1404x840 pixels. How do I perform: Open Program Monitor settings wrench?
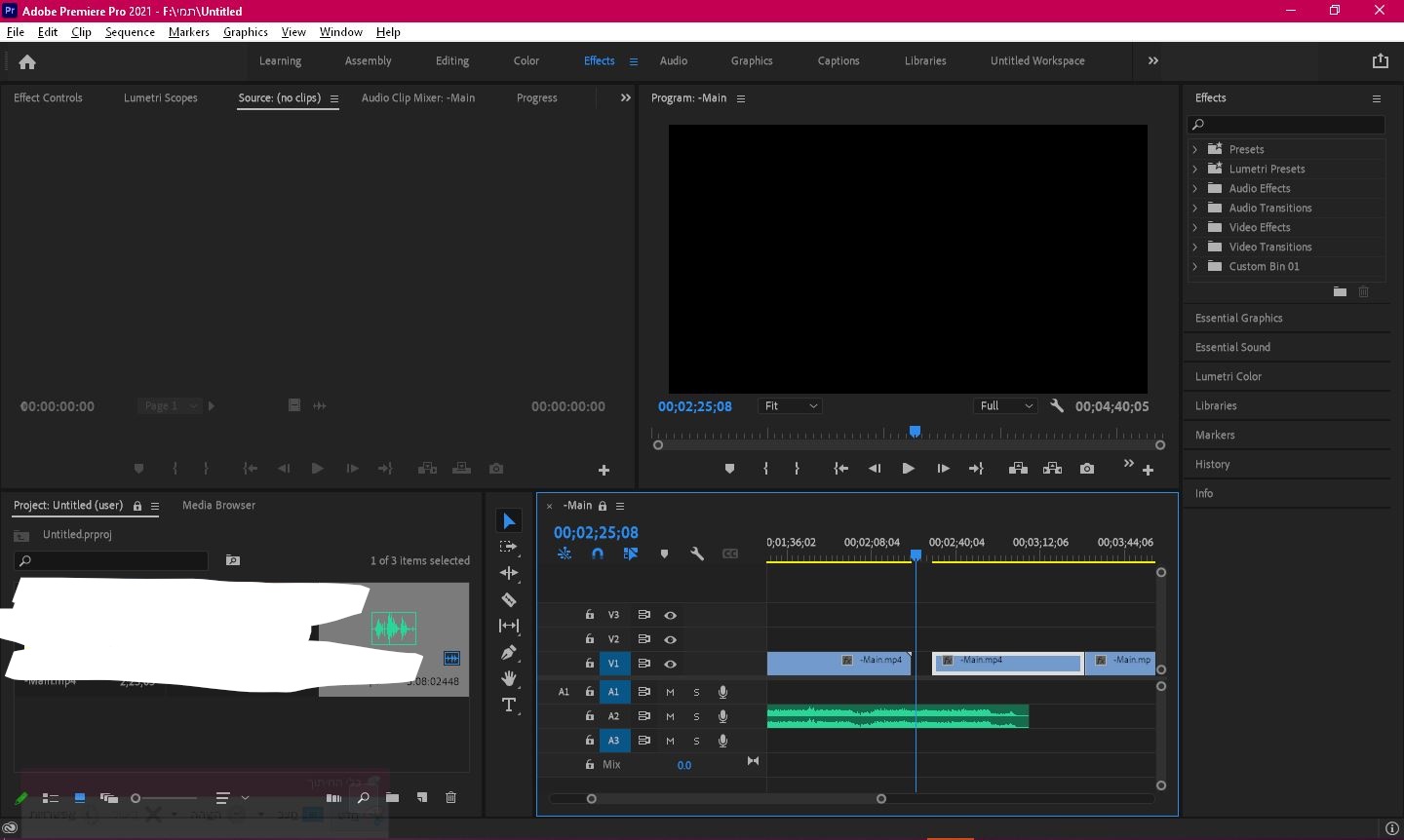(x=1057, y=405)
